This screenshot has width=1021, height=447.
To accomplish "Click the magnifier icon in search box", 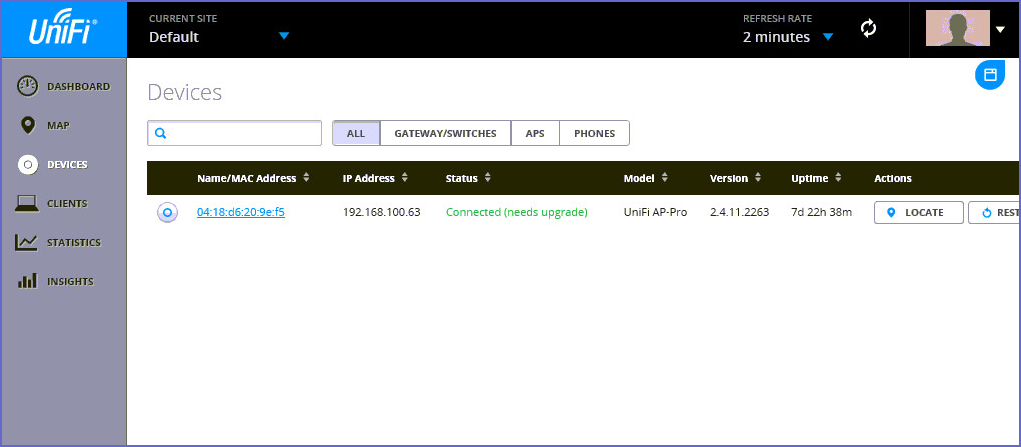I will click(x=161, y=134).
